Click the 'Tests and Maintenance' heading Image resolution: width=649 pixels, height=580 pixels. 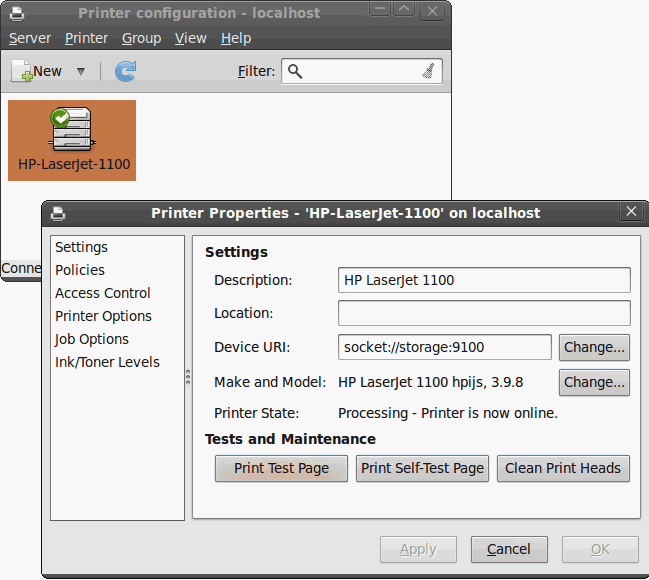coord(290,439)
